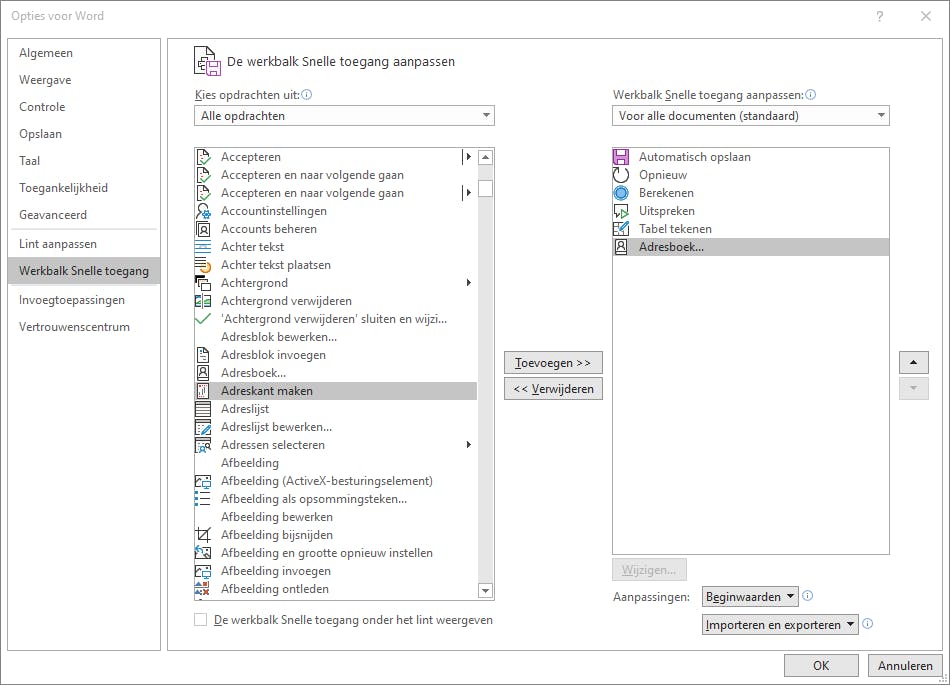
Task: Click the Automatisch opslaan save icon
Action: 621,157
